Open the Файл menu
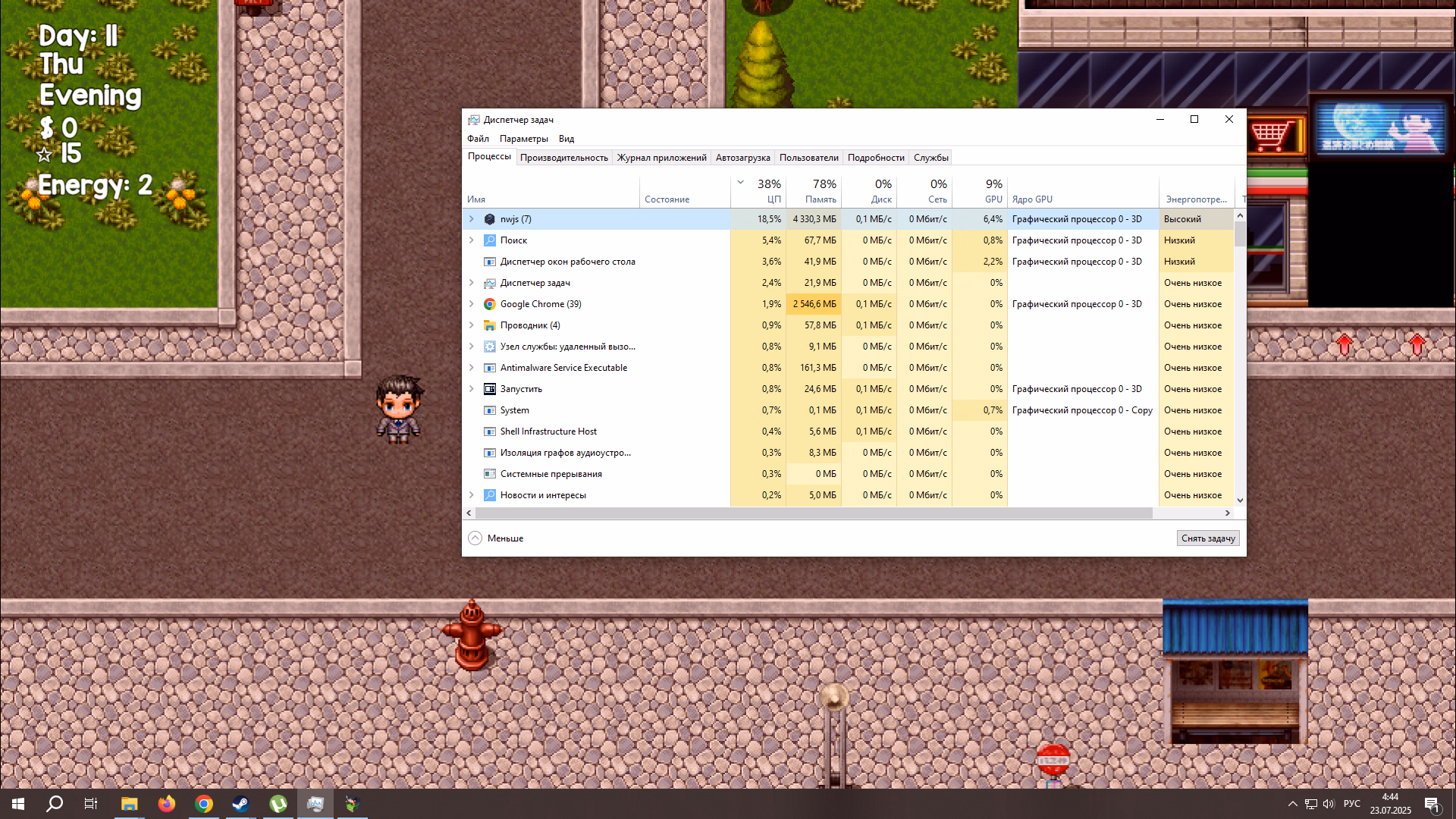1456x819 pixels. tap(478, 139)
